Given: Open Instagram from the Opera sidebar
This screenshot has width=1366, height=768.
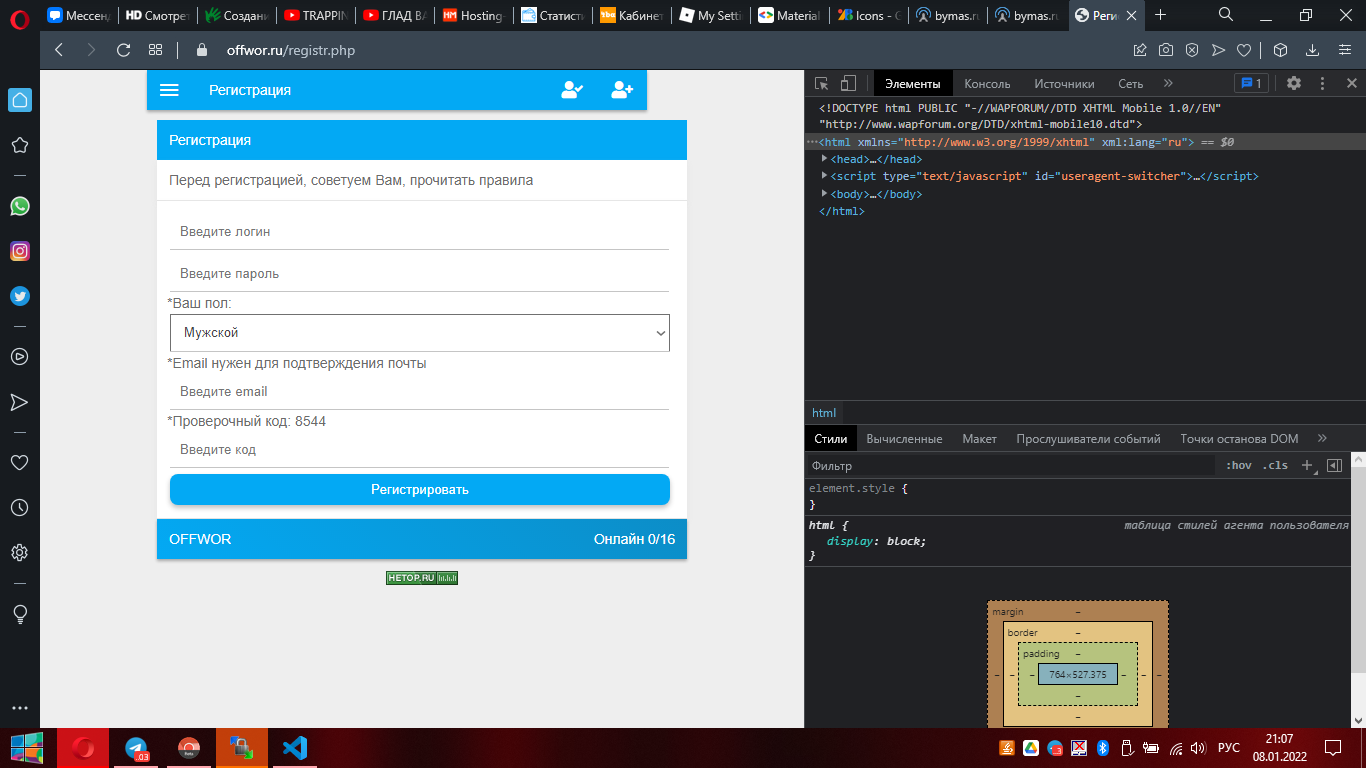Looking at the screenshot, I should (19, 251).
